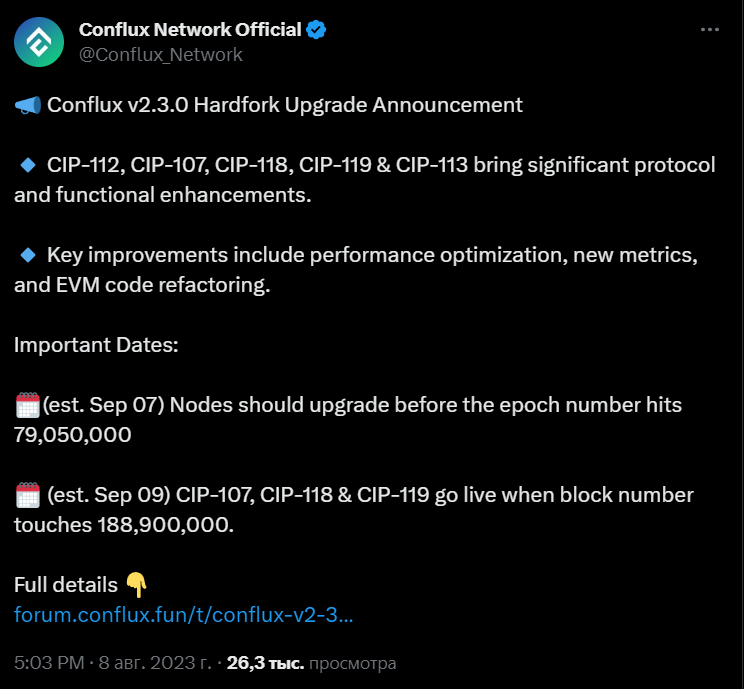
Task: Click the 188,900,000 block number text
Action: point(165,525)
